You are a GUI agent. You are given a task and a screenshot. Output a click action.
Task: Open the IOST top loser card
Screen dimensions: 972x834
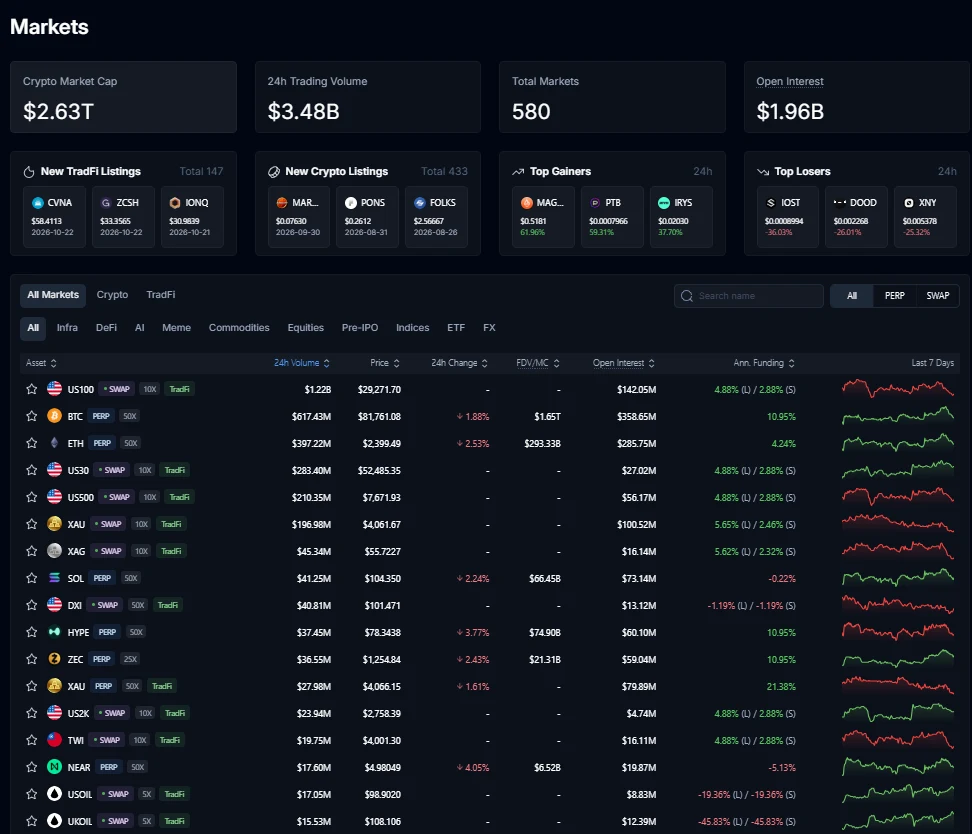tap(788, 217)
